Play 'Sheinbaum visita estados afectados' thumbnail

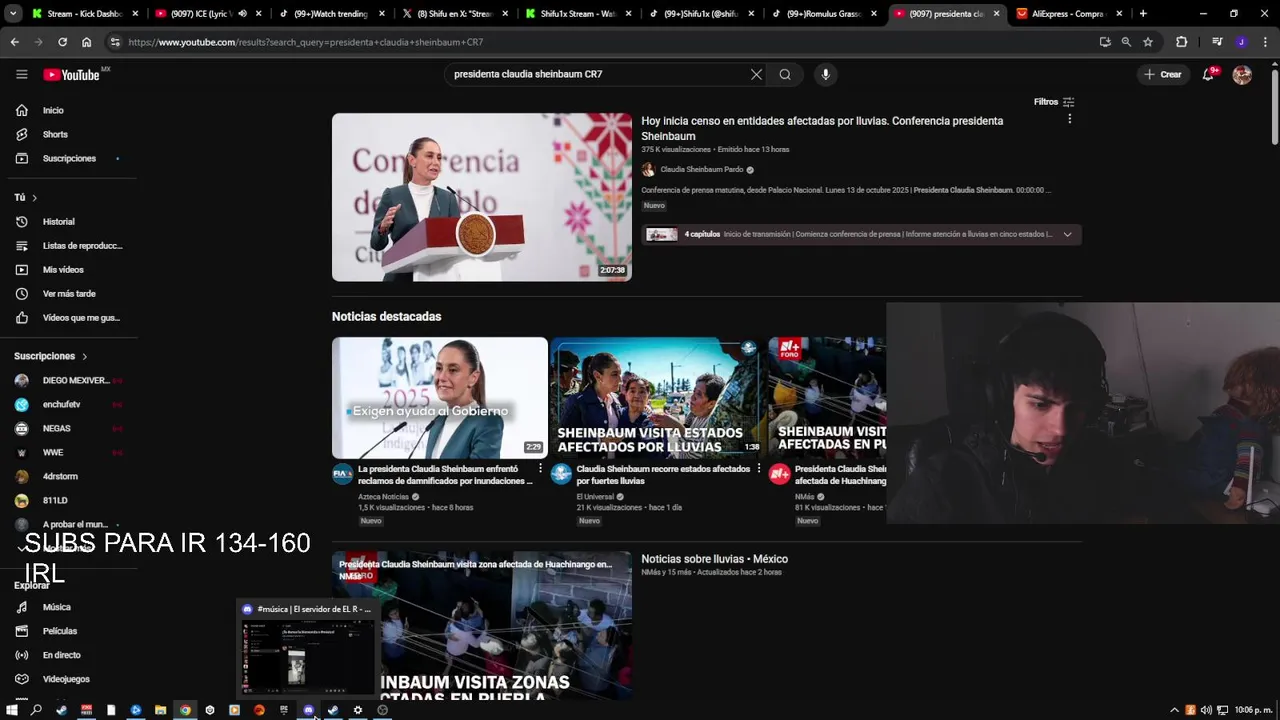[657, 397]
